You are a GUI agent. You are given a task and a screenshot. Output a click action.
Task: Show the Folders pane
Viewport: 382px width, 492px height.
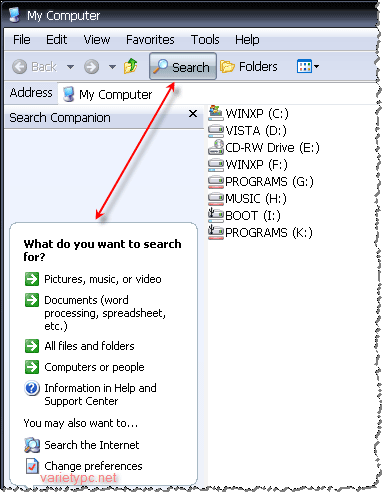coord(249,67)
